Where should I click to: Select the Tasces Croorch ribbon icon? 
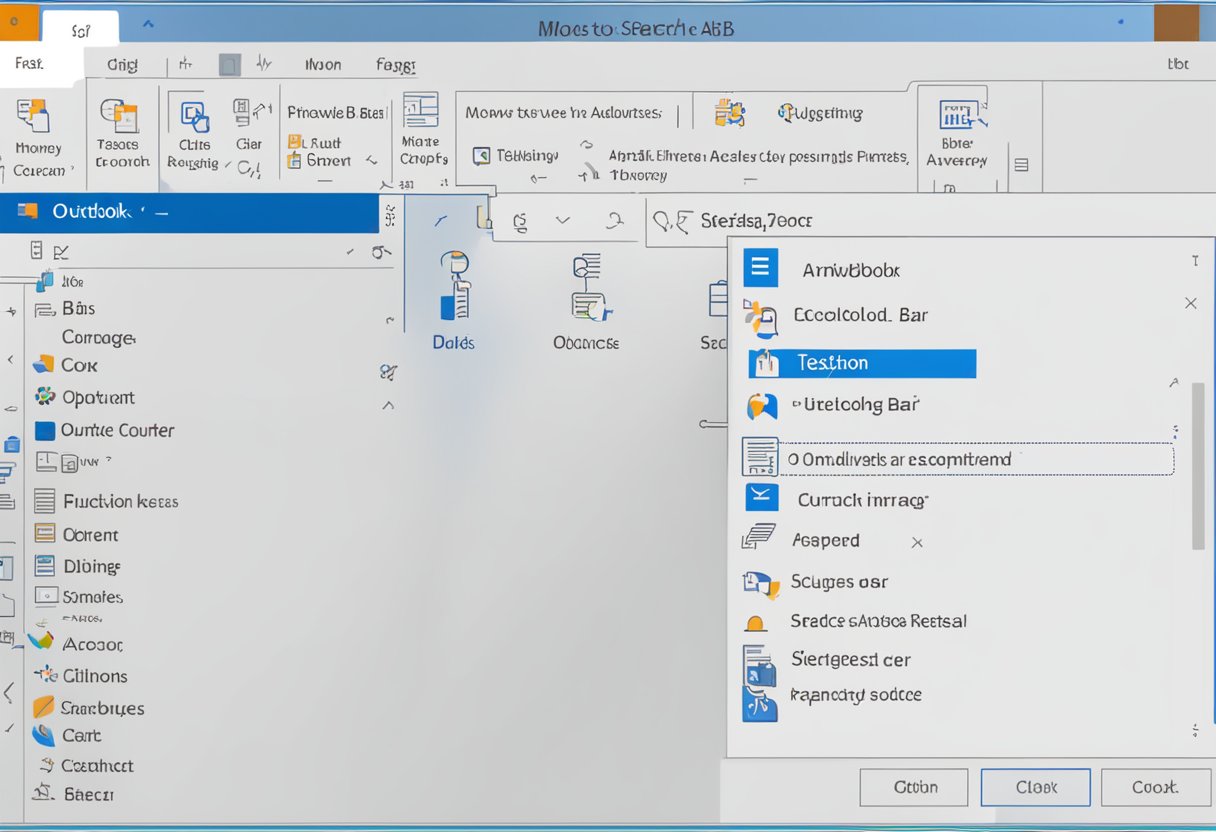tap(122, 119)
